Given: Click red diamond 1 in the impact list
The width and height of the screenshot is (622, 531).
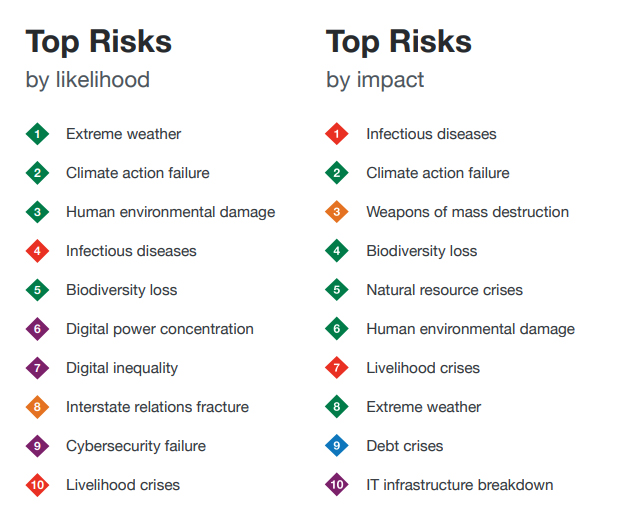Looking at the screenshot, I should tap(337, 134).
